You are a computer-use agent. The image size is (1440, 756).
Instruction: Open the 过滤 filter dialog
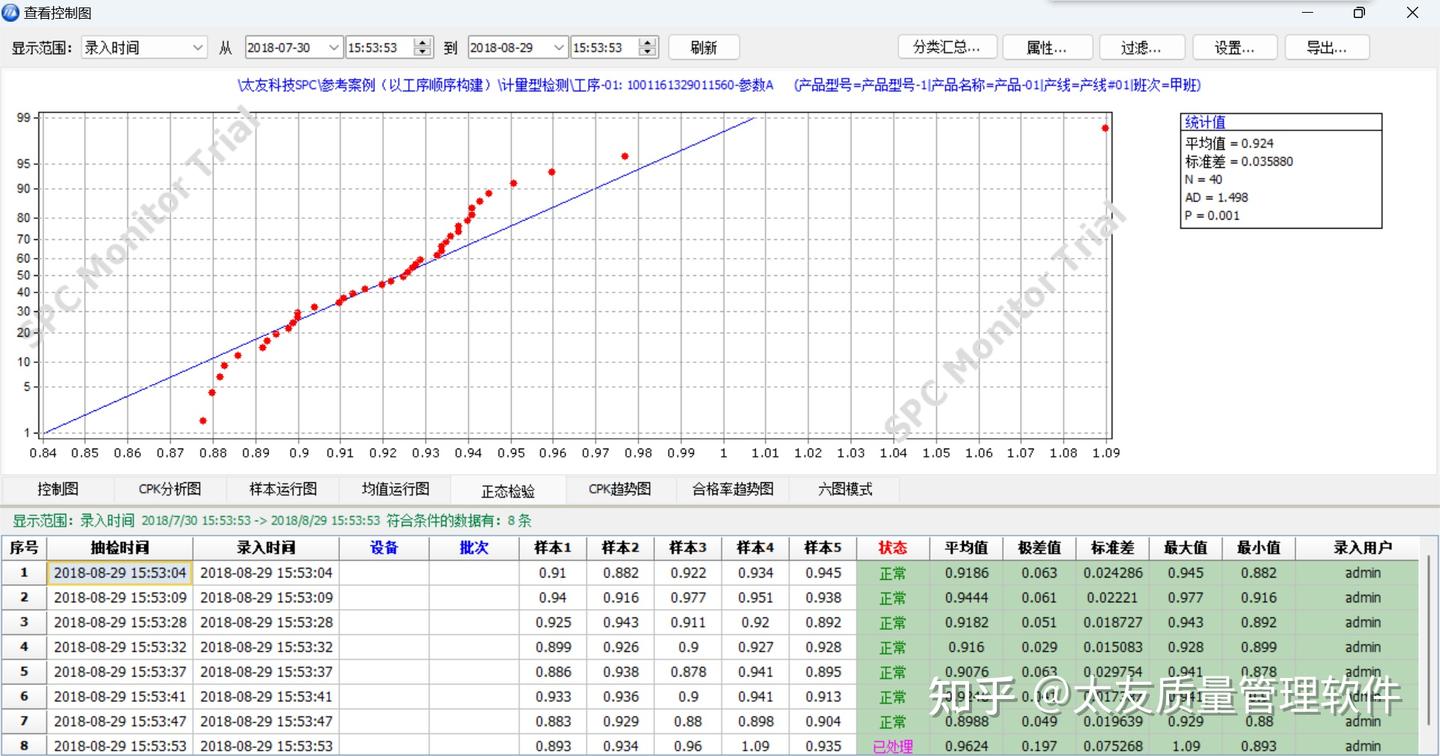pyautogui.click(x=1142, y=46)
